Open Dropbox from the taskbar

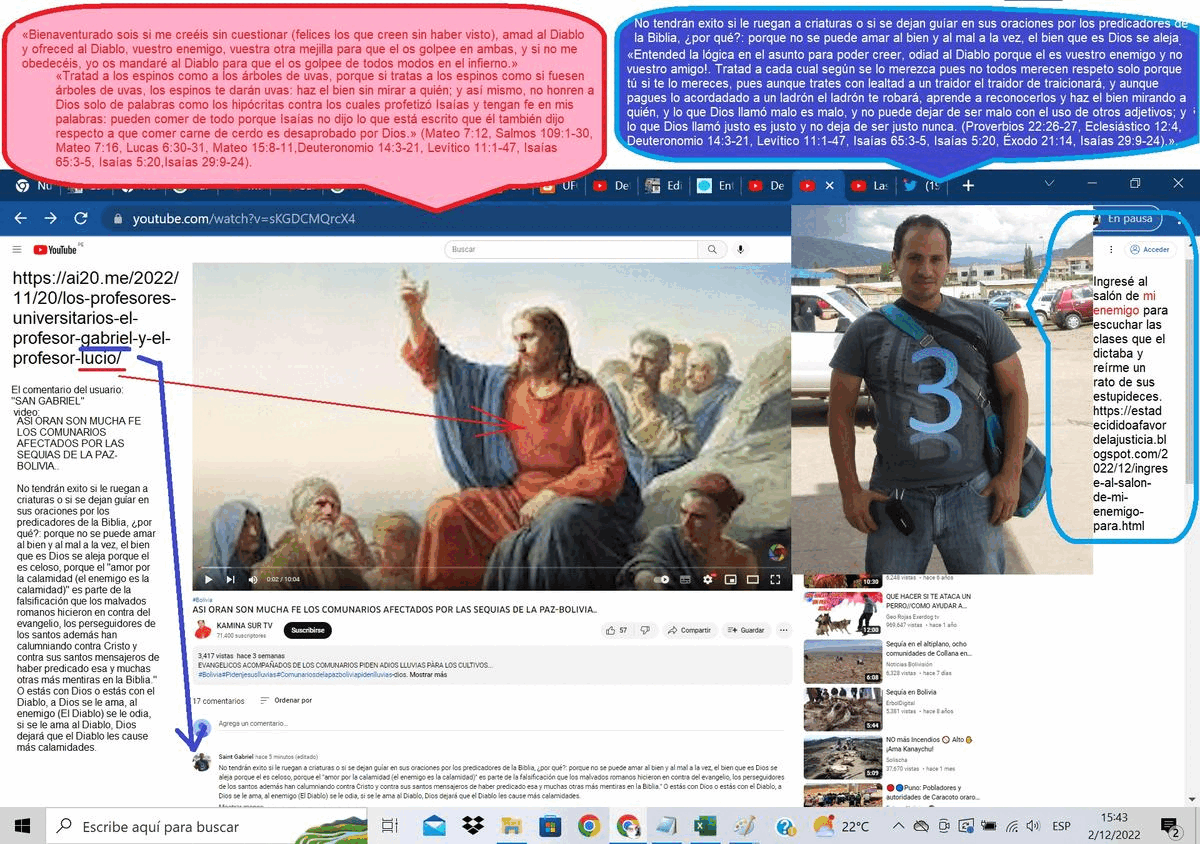pos(473,826)
